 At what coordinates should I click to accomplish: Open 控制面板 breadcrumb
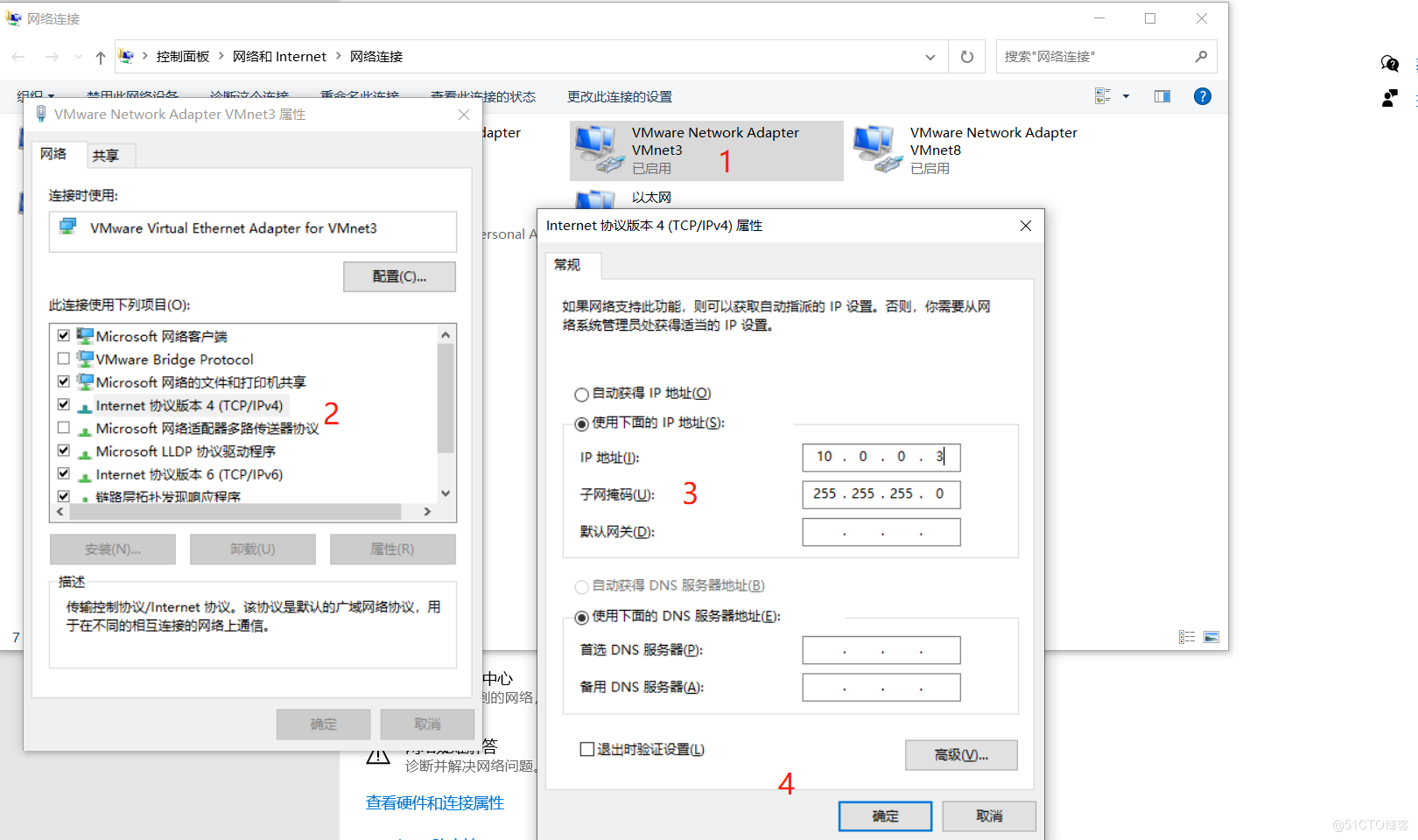point(183,56)
